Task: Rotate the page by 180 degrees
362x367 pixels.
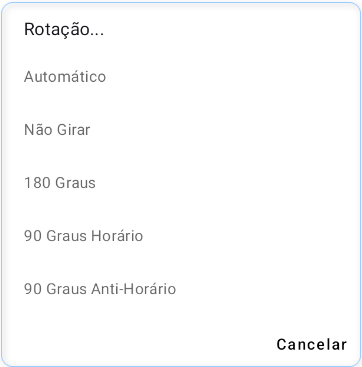Action: (x=181, y=183)
